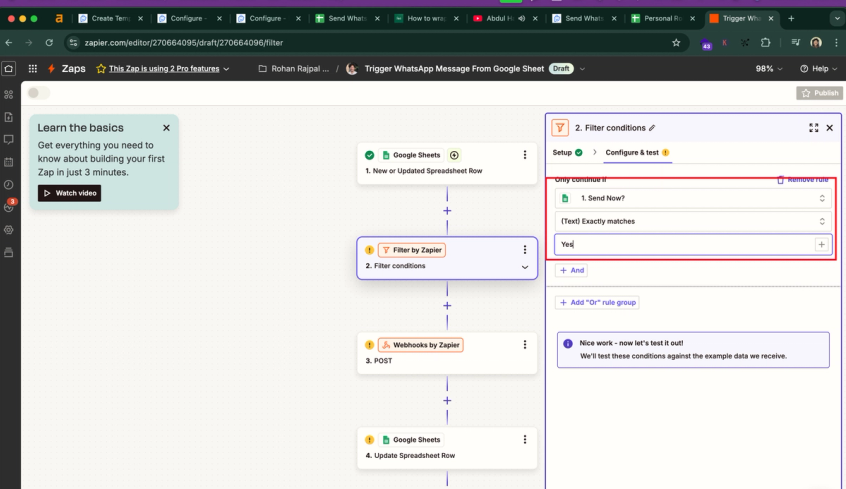Click the + And button

[571, 270]
